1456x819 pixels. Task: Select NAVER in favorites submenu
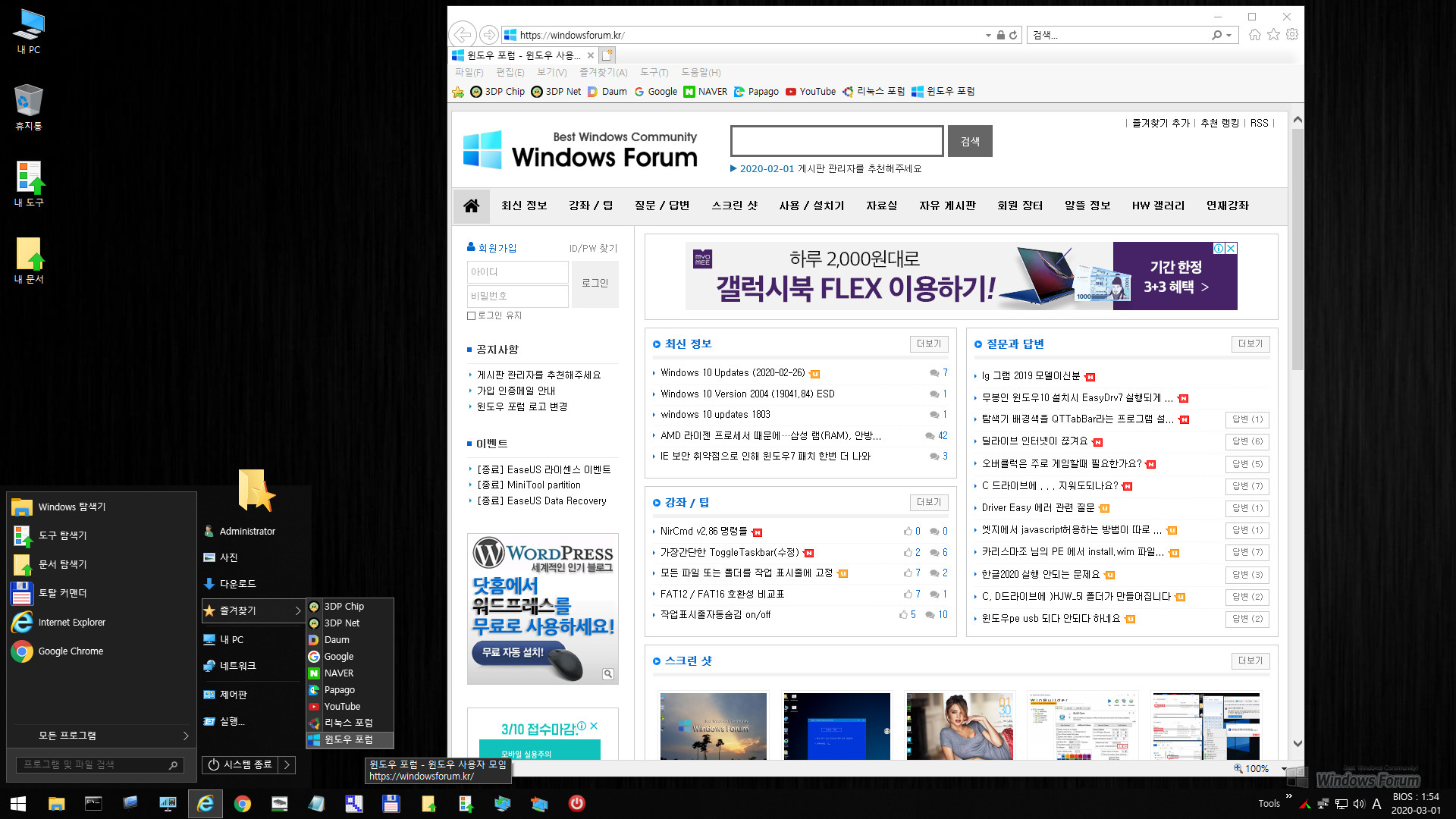click(x=350, y=673)
